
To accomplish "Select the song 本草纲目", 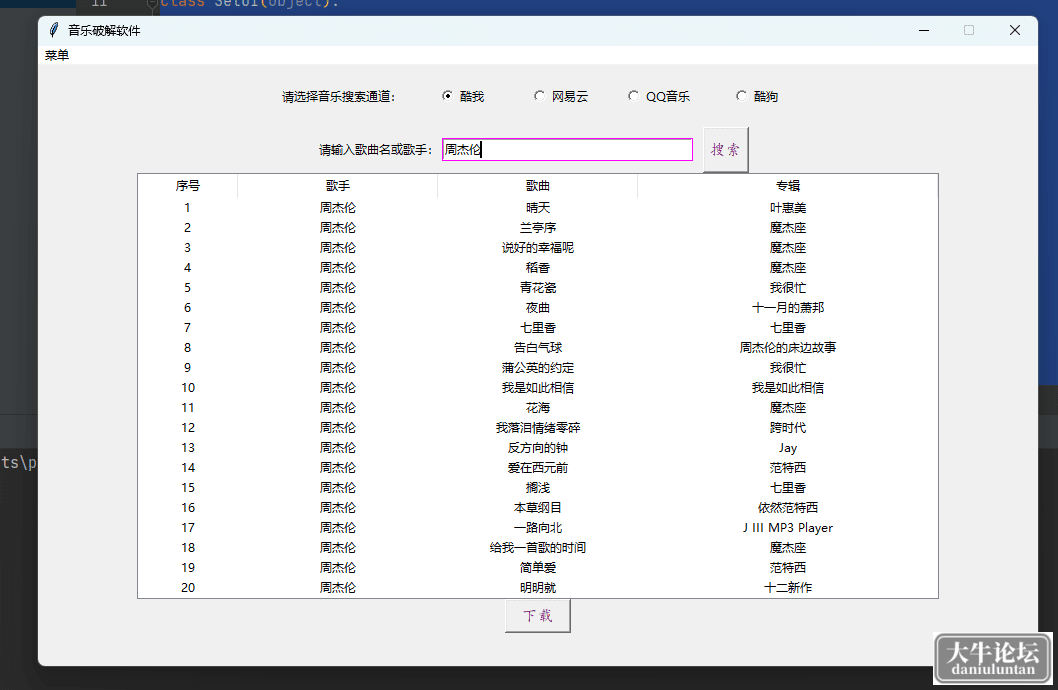I will [x=538, y=508].
